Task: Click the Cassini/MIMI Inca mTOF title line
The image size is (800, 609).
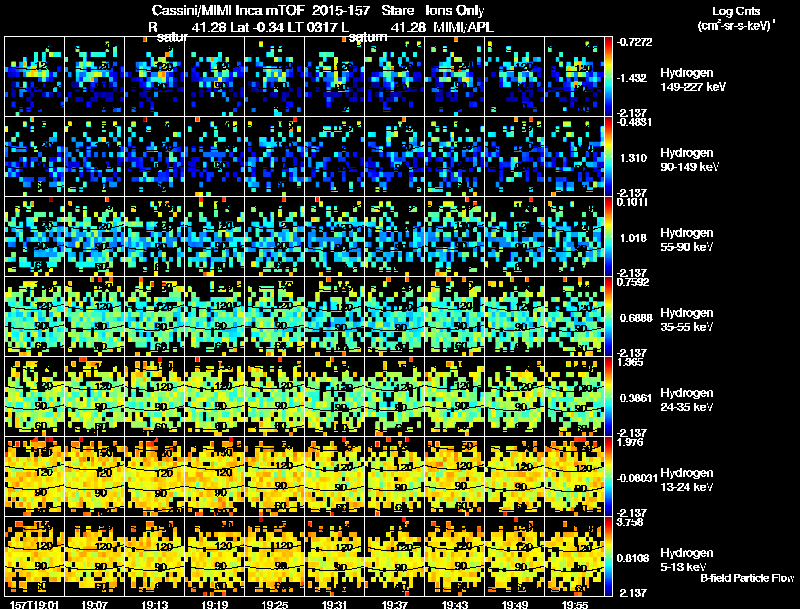Action: pyautogui.click(x=318, y=10)
